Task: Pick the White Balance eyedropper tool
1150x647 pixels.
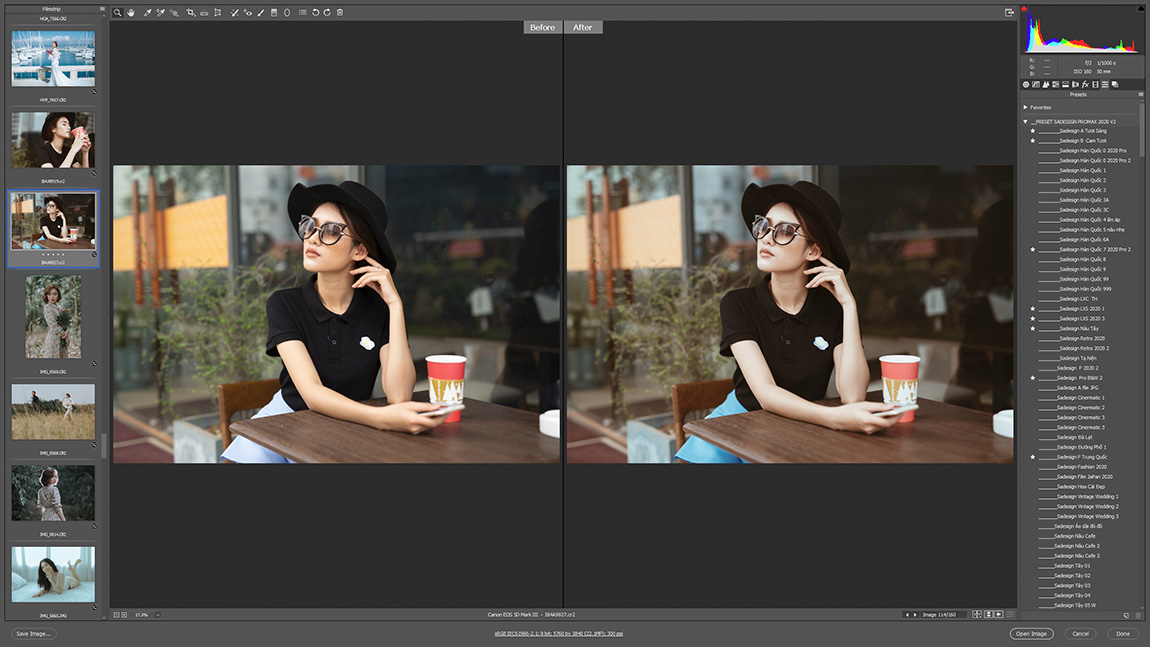Action: point(147,13)
